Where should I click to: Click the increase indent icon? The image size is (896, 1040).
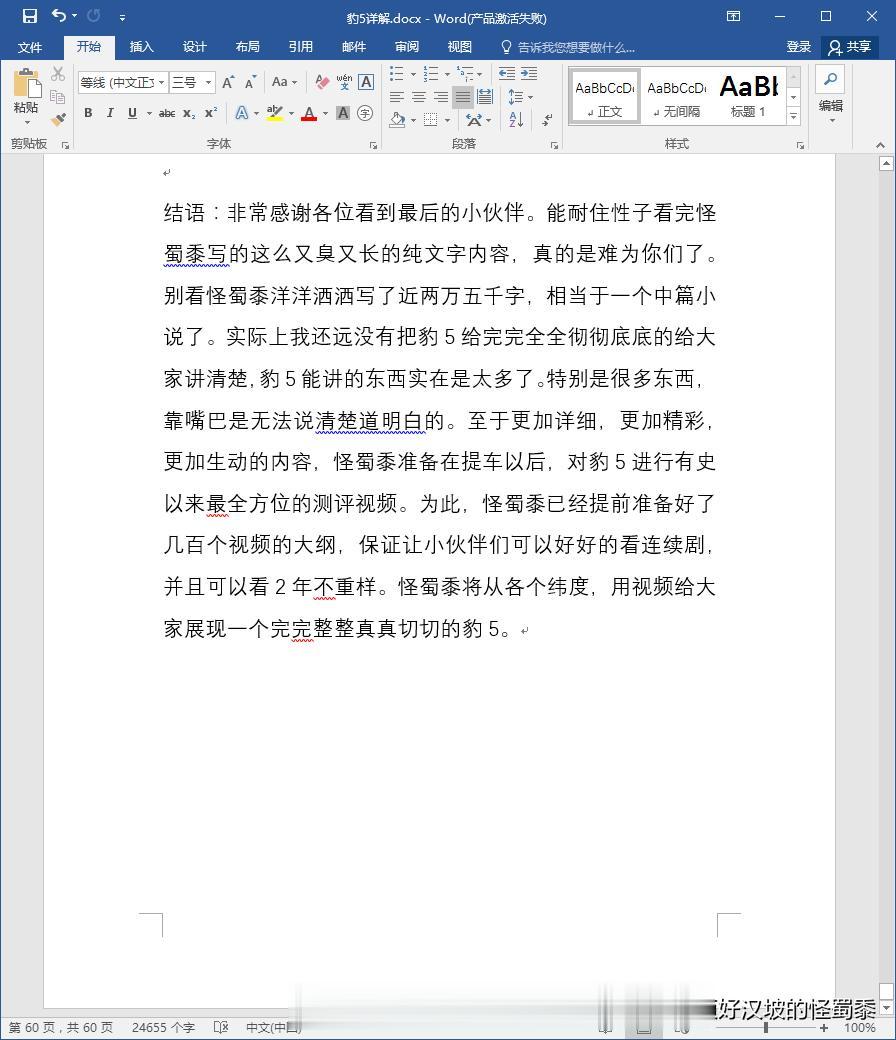[x=529, y=73]
